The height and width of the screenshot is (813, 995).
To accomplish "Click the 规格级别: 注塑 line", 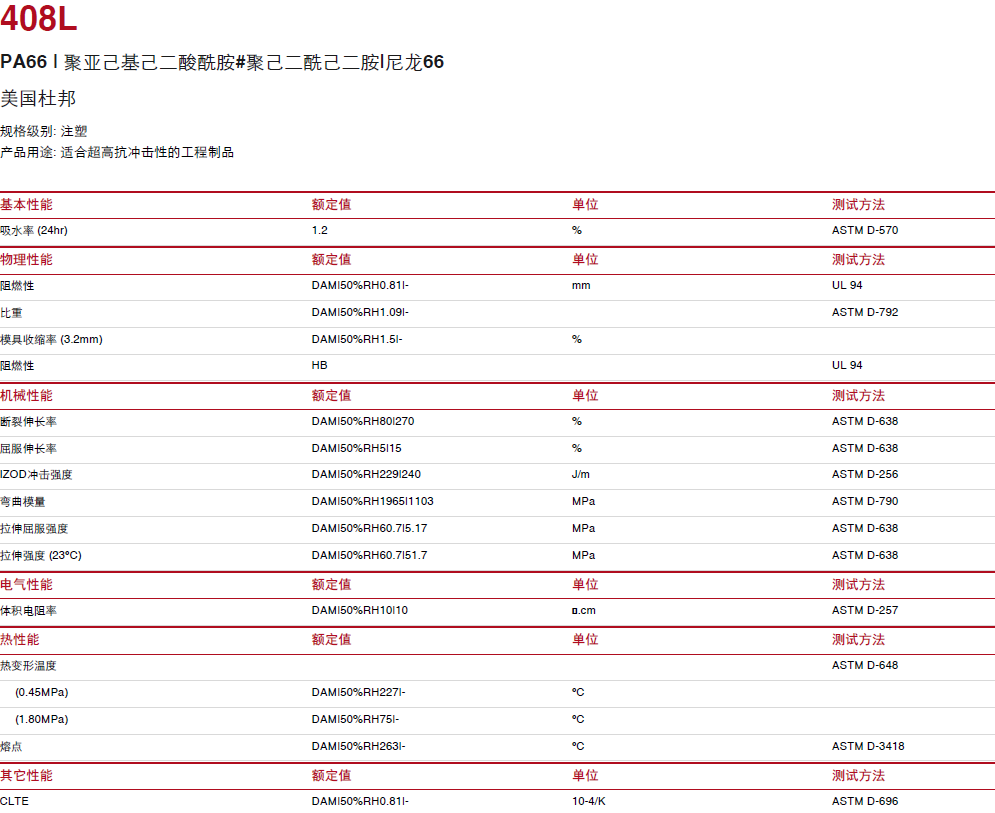I will click(x=44, y=131).
